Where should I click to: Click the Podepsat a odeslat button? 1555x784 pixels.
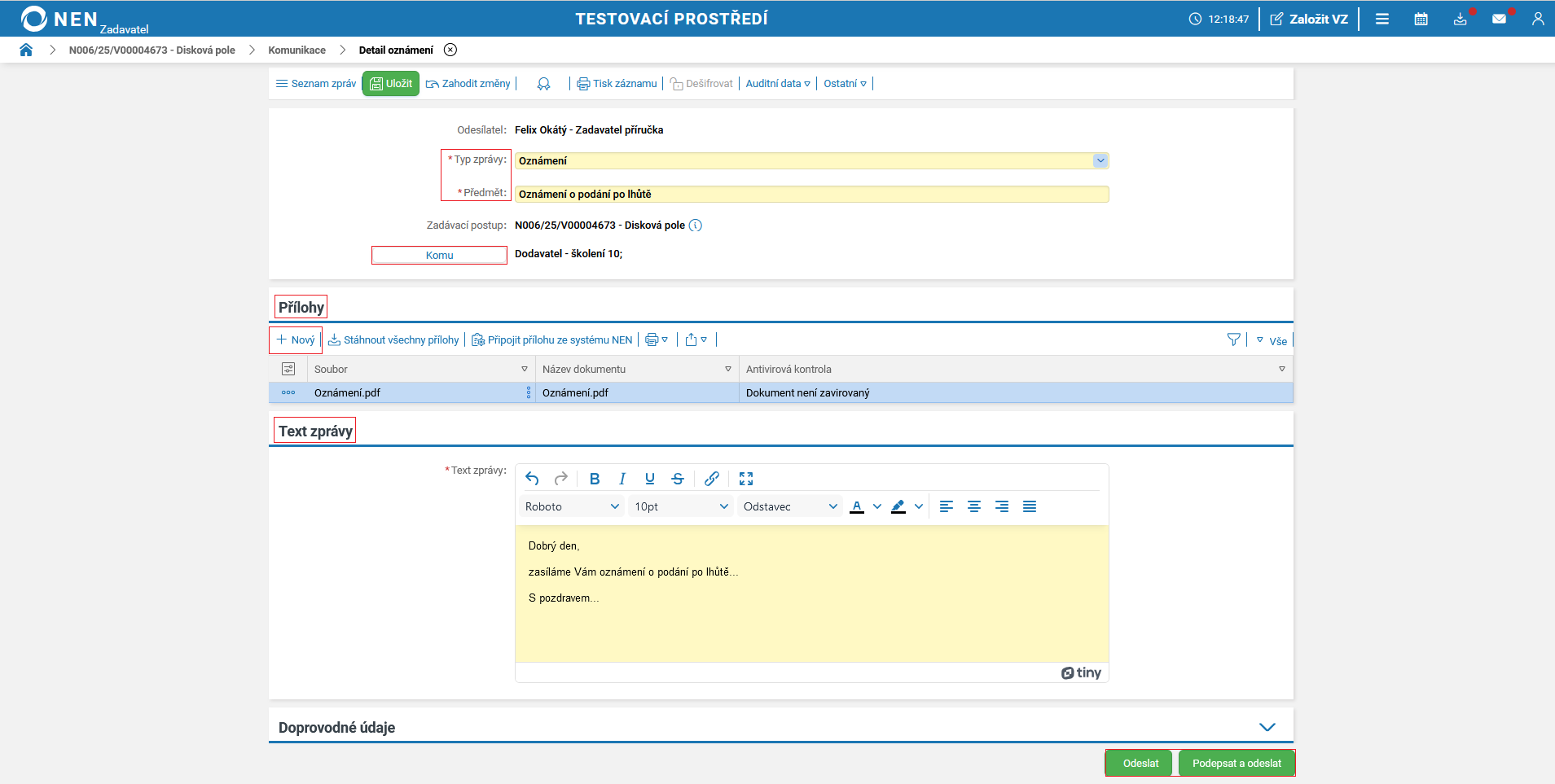[x=1236, y=764]
